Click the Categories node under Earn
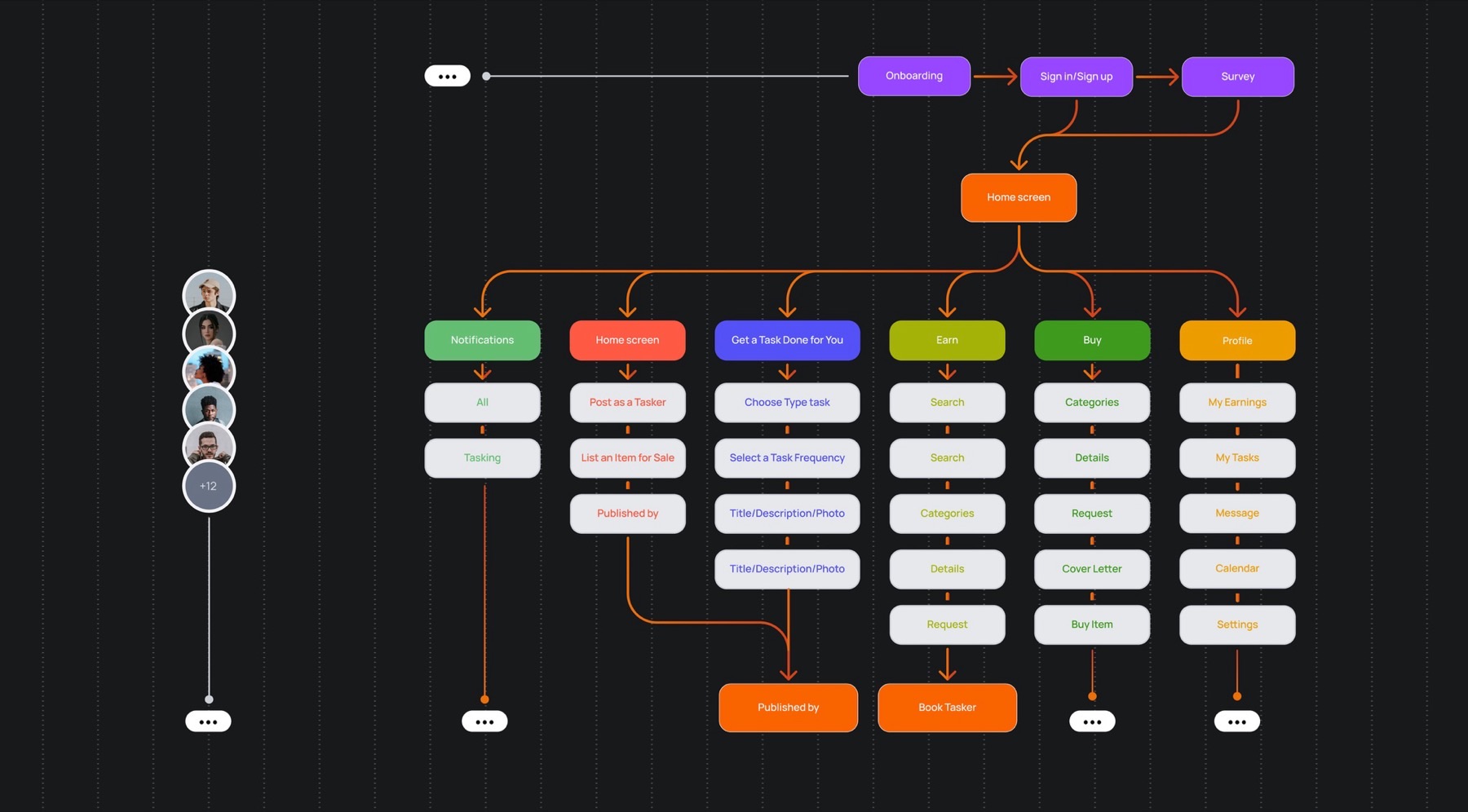1468x812 pixels. pyautogui.click(x=947, y=514)
